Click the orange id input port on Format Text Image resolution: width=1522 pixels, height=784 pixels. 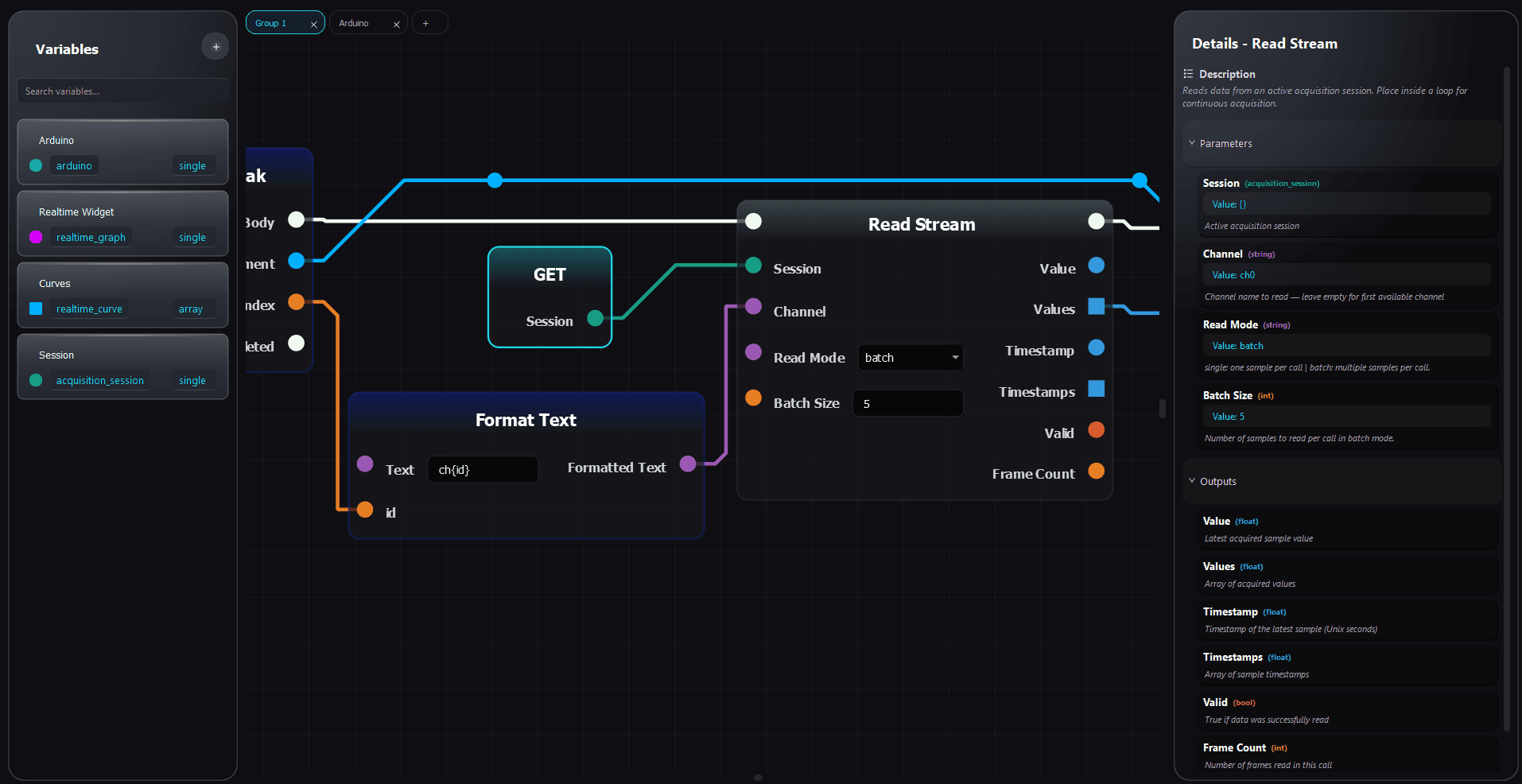click(365, 510)
